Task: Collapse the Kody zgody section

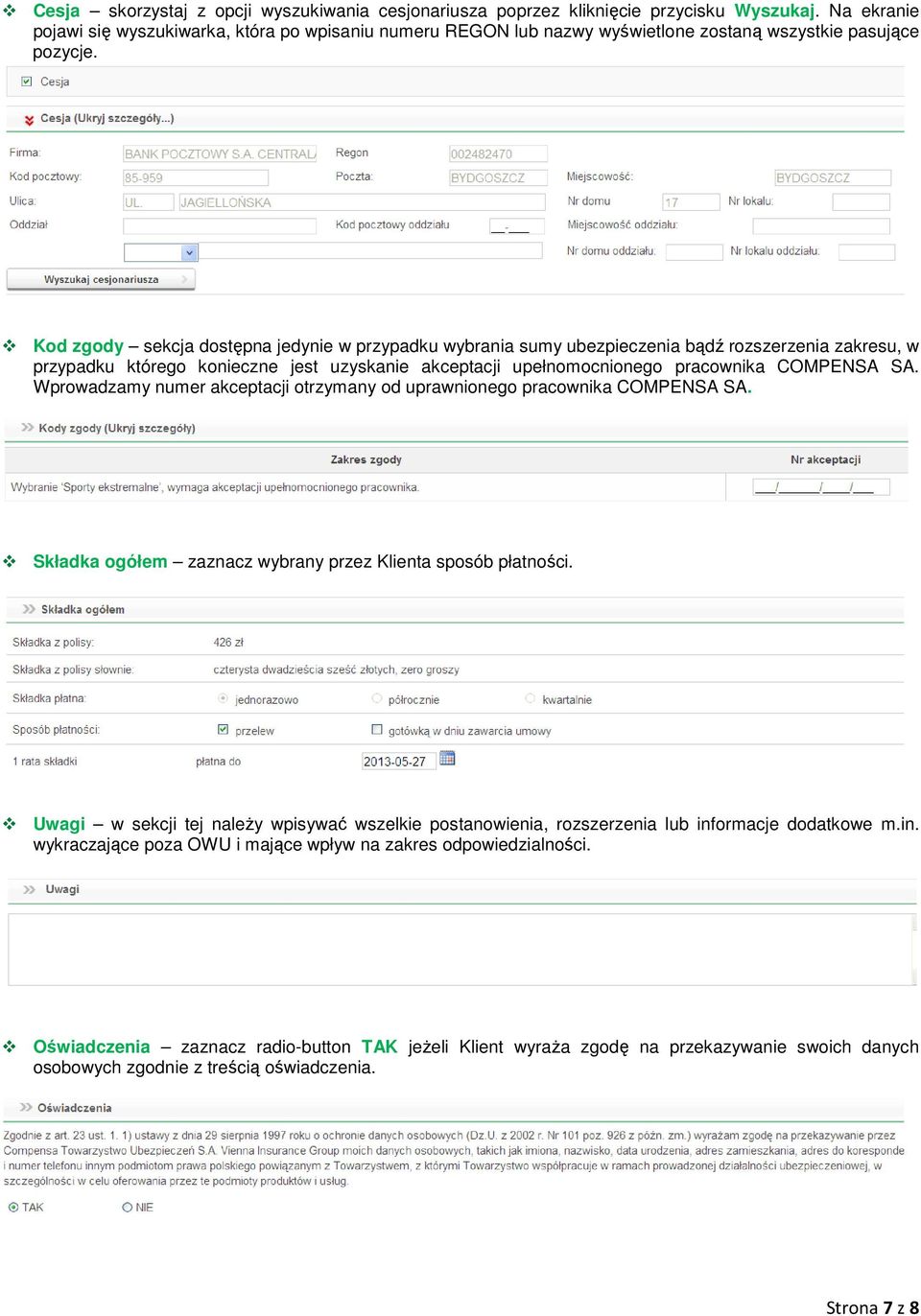Action: point(27,428)
